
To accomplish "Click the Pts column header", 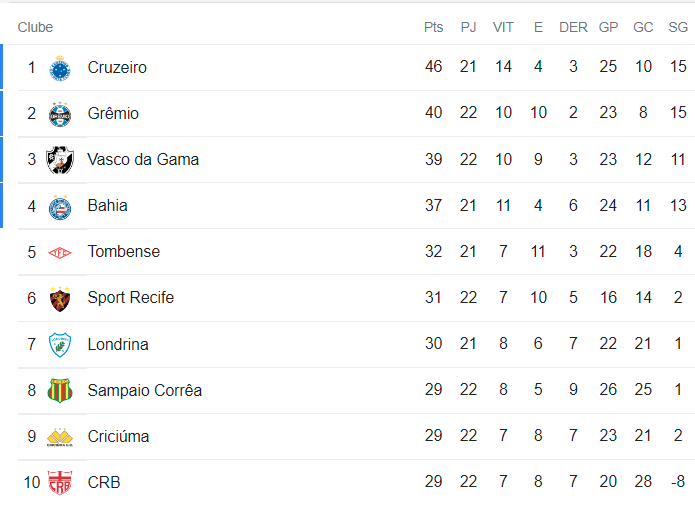I will [x=433, y=27].
